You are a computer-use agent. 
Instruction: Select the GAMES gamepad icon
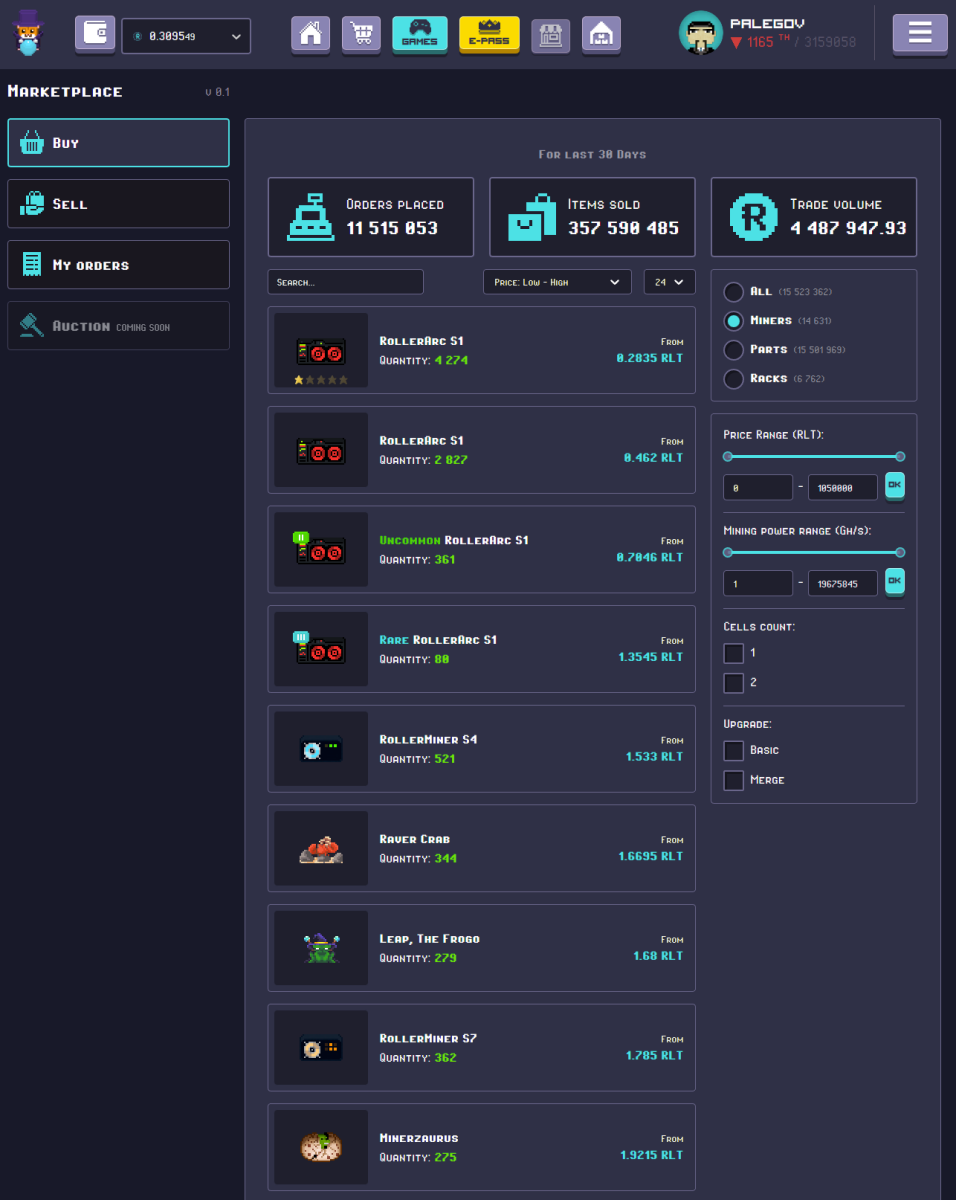[419, 34]
